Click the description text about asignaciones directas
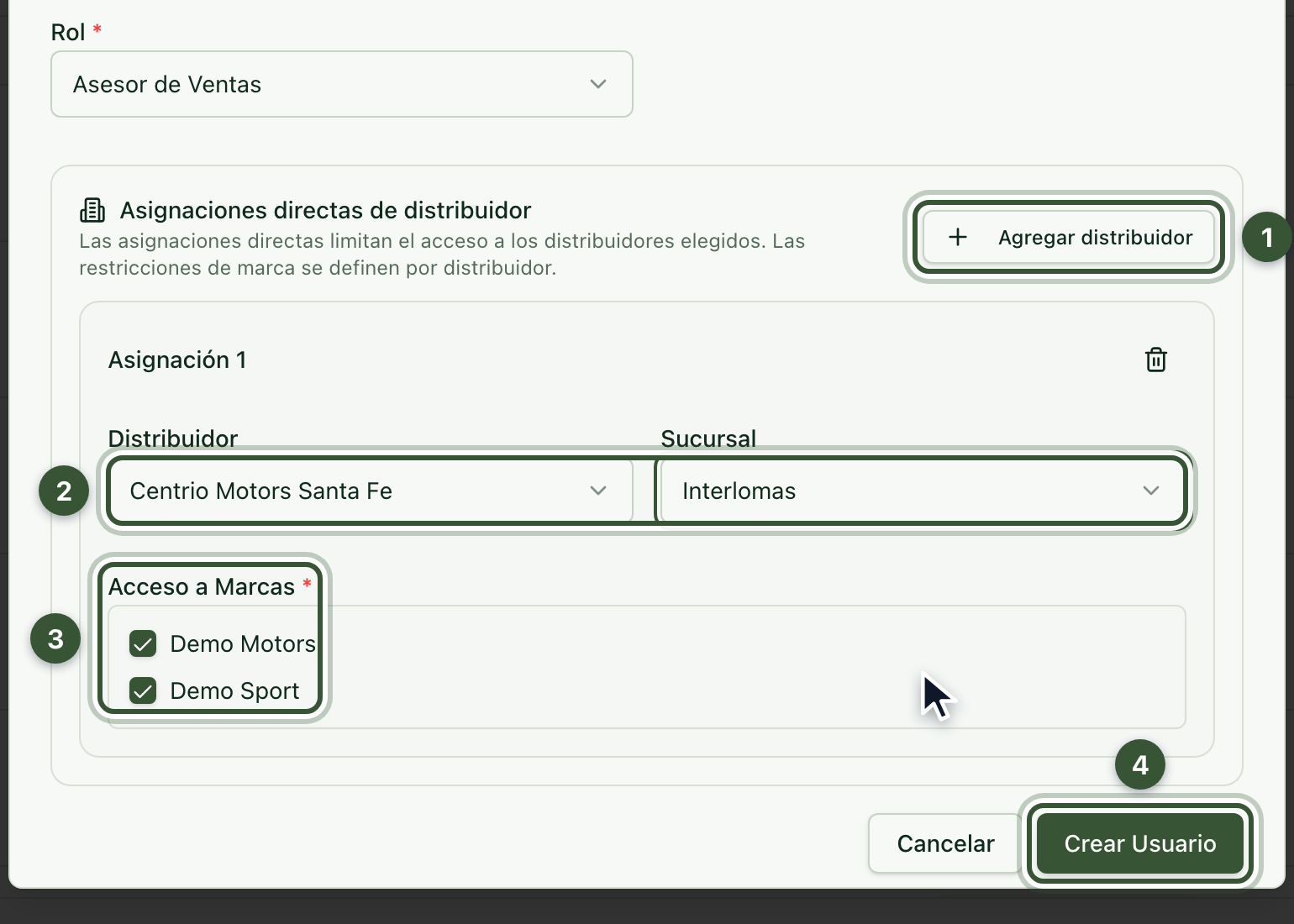This screenshot has width=1294, height=924. tap(442, 255)
